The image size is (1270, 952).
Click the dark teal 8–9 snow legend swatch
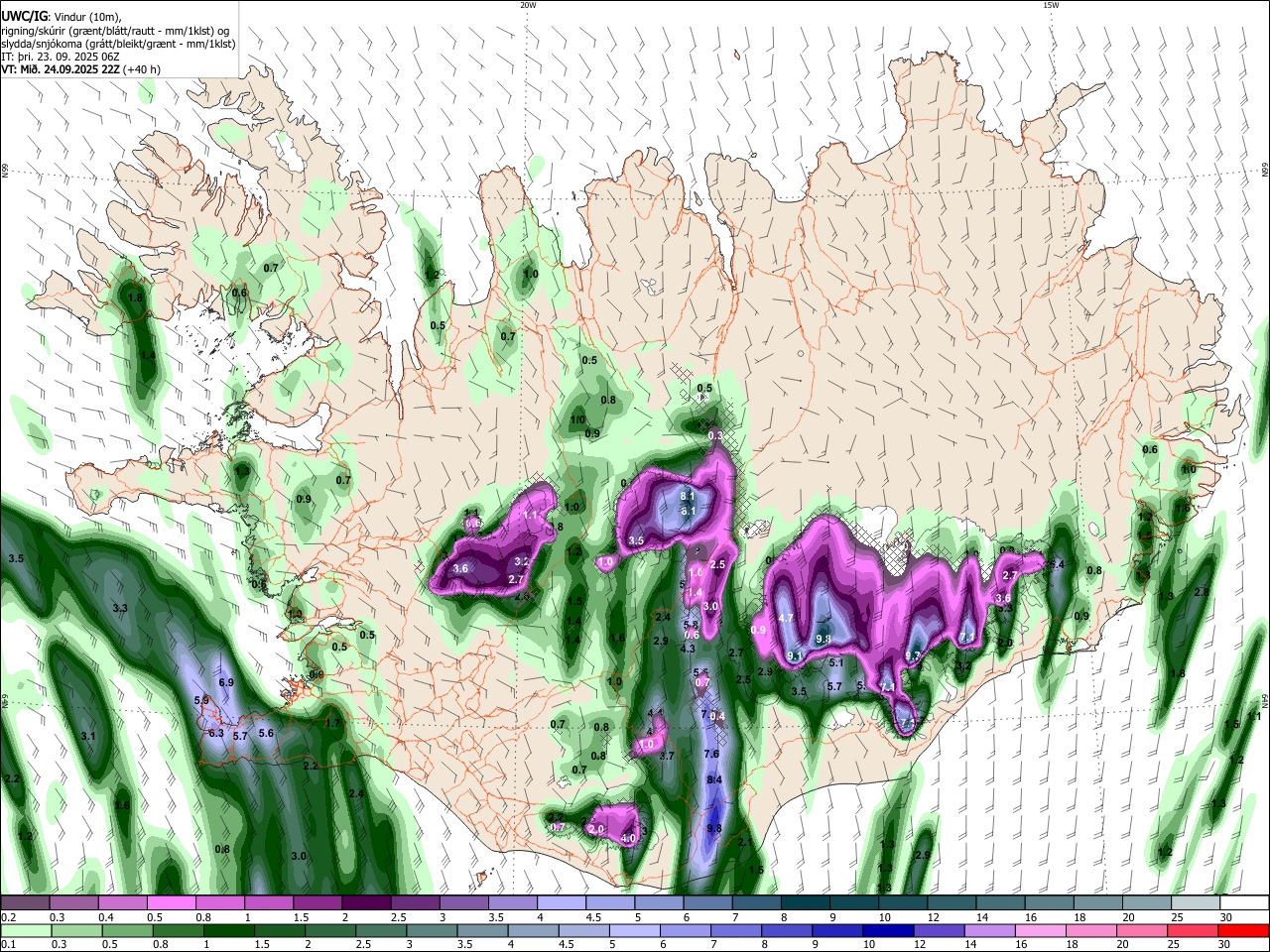click(806, 902)
